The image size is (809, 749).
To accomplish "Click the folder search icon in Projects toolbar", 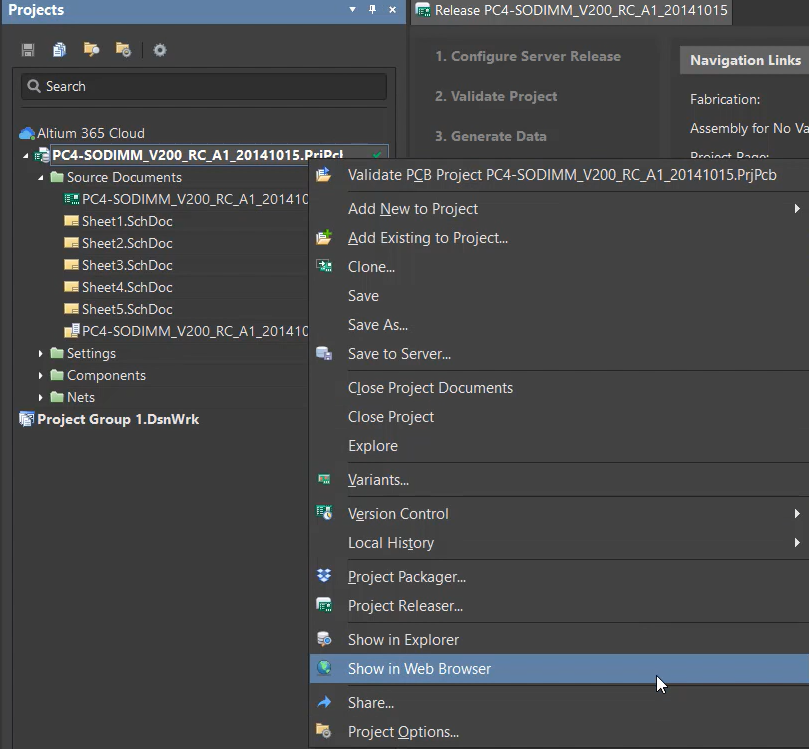I will coord(92,50).
